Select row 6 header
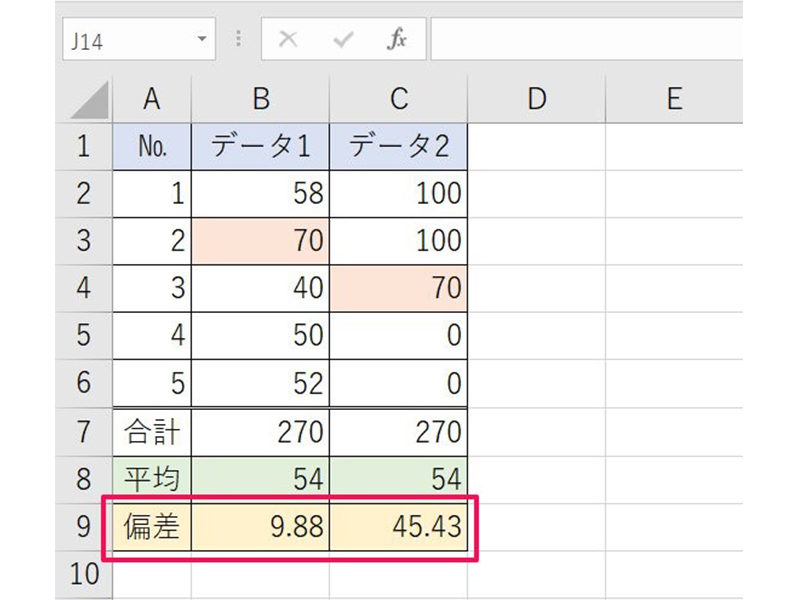Screen dimensions: 800x600 point(84,384)
